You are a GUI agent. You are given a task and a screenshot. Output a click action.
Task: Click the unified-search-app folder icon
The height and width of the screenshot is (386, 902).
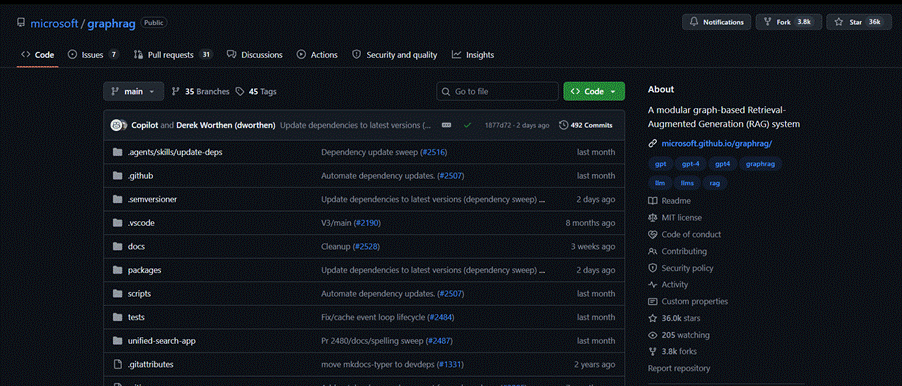tap(118, 341)
